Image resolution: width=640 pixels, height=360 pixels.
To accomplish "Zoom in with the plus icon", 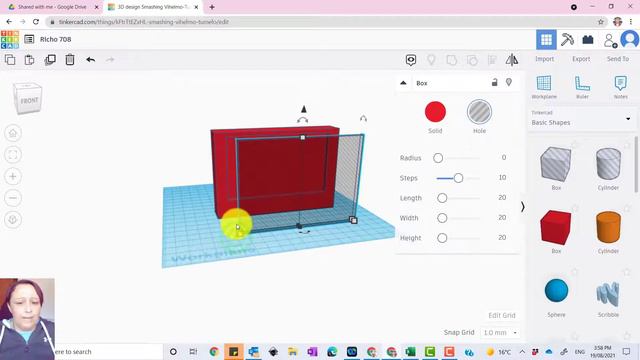I will (13, 176).
